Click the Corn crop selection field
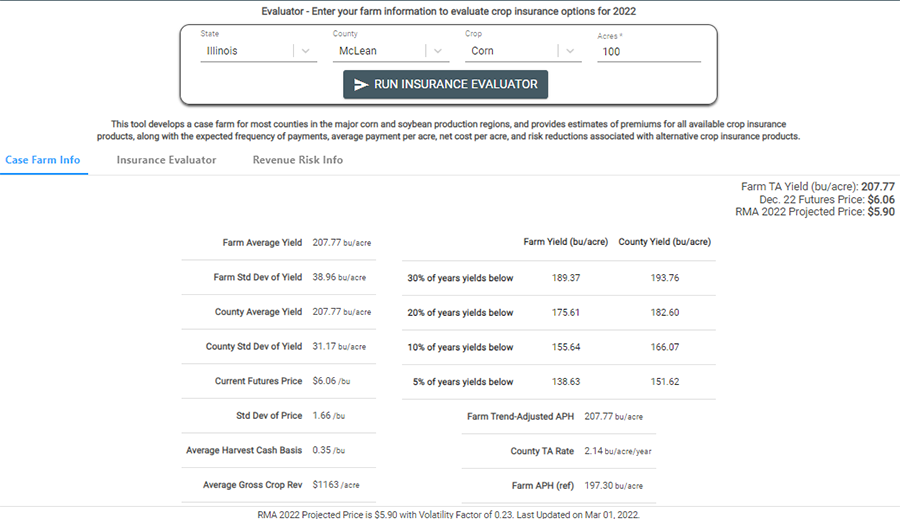The height and width of the screenshot is (519, 900). pyautogui.click(x=510, y=51)
